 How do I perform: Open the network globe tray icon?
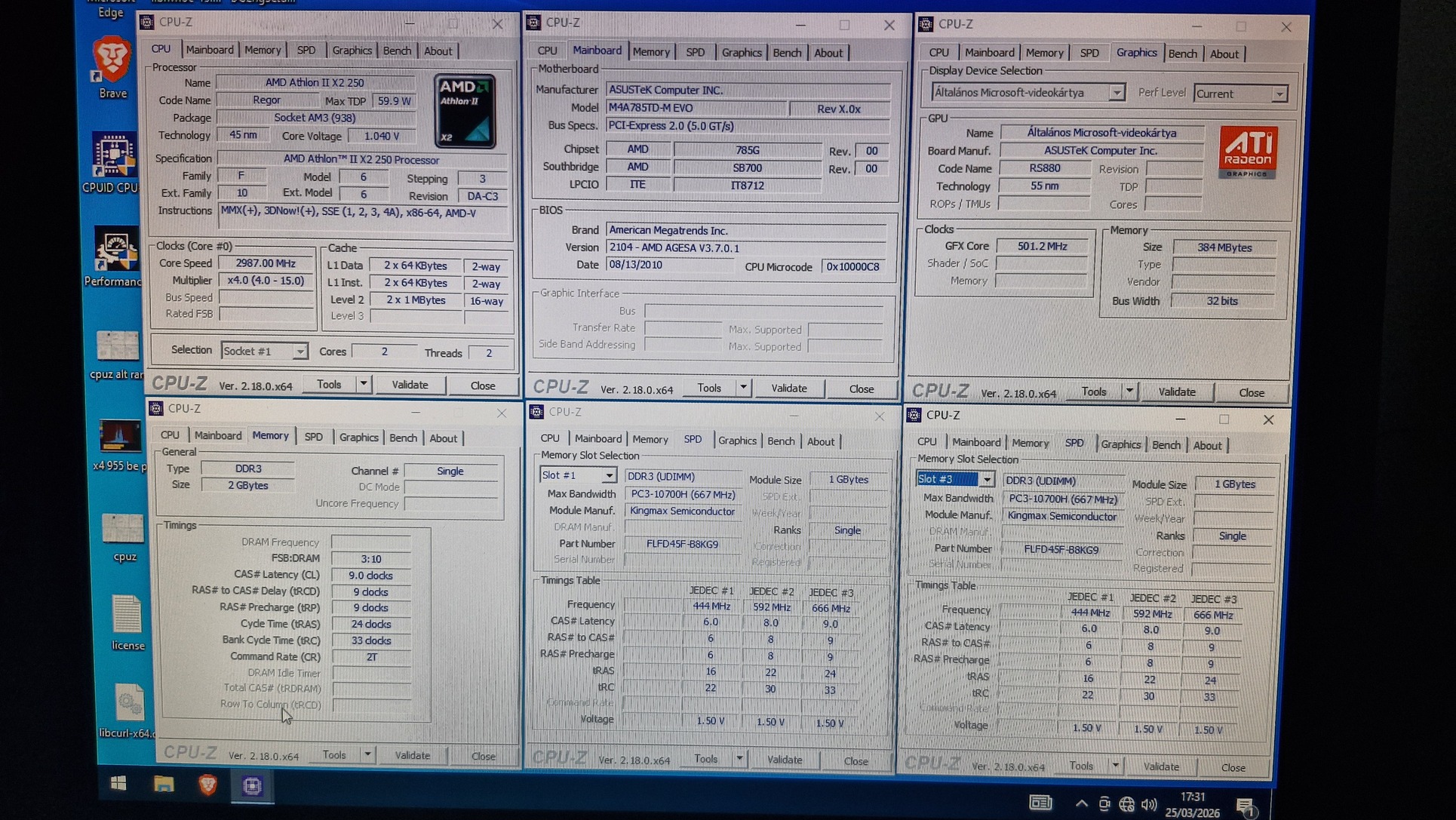[1126, 804]
